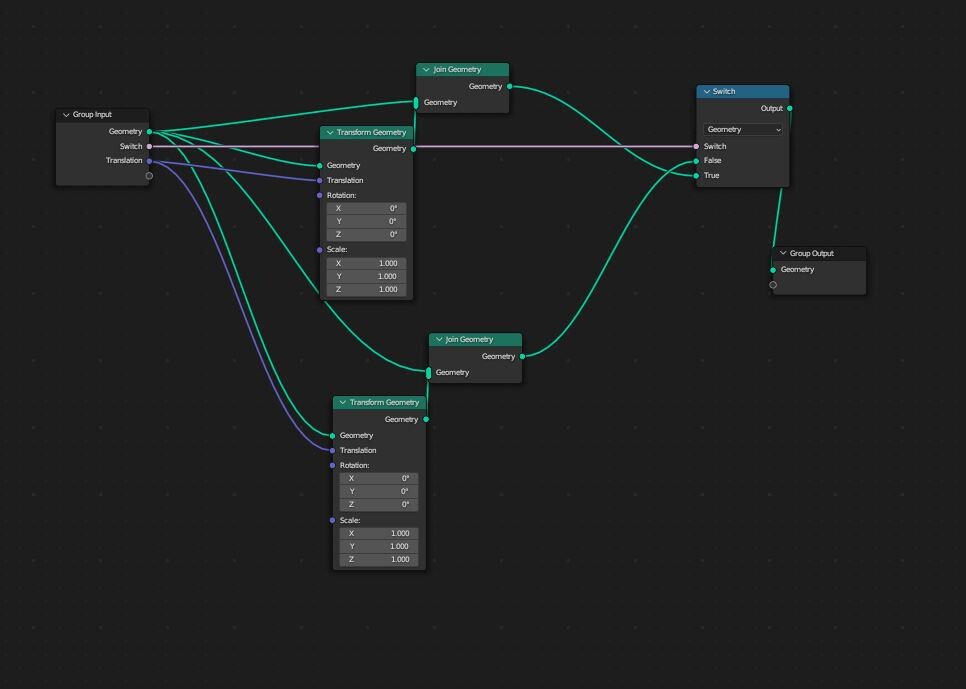This screenshot has height=689, width=966.
Task: Click the Translation output socket on Group Input
Action: (x=148, y=160)
